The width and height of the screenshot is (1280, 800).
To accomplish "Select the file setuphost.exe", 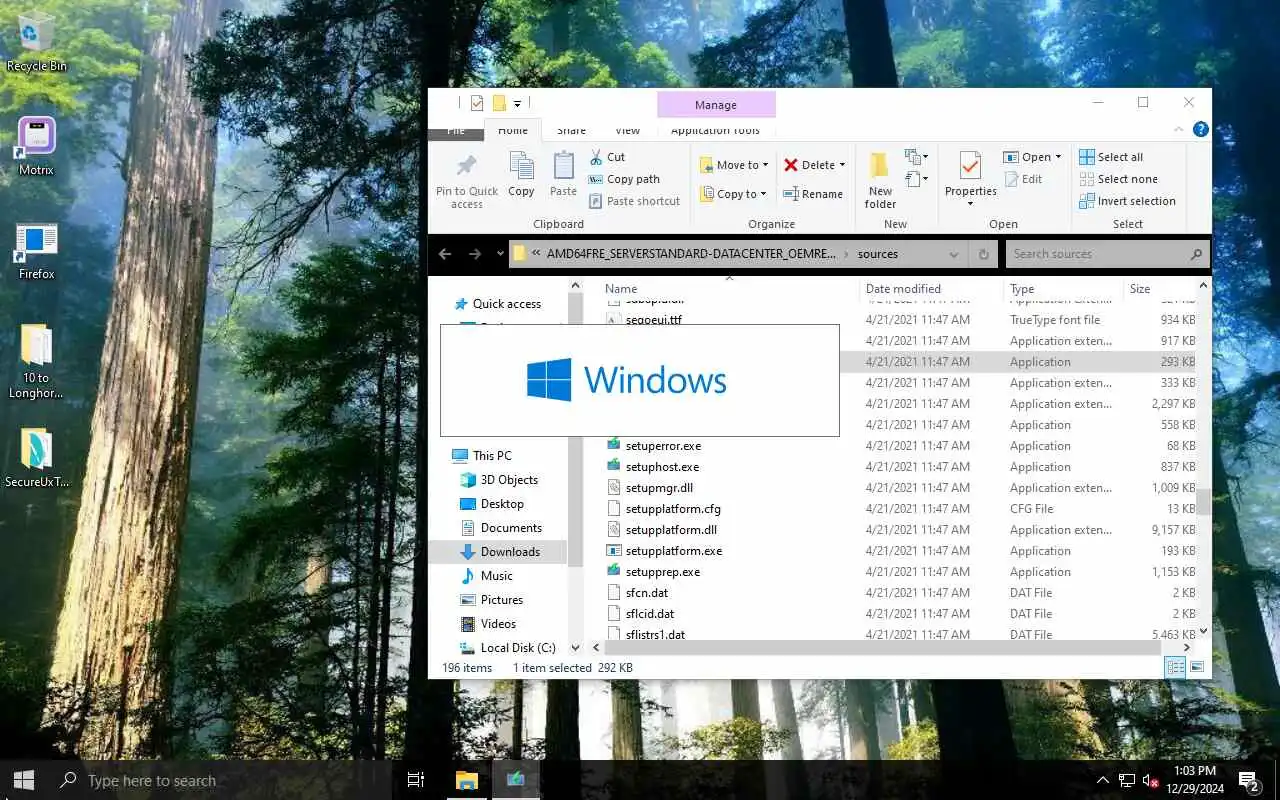I will tap(662, 467).
